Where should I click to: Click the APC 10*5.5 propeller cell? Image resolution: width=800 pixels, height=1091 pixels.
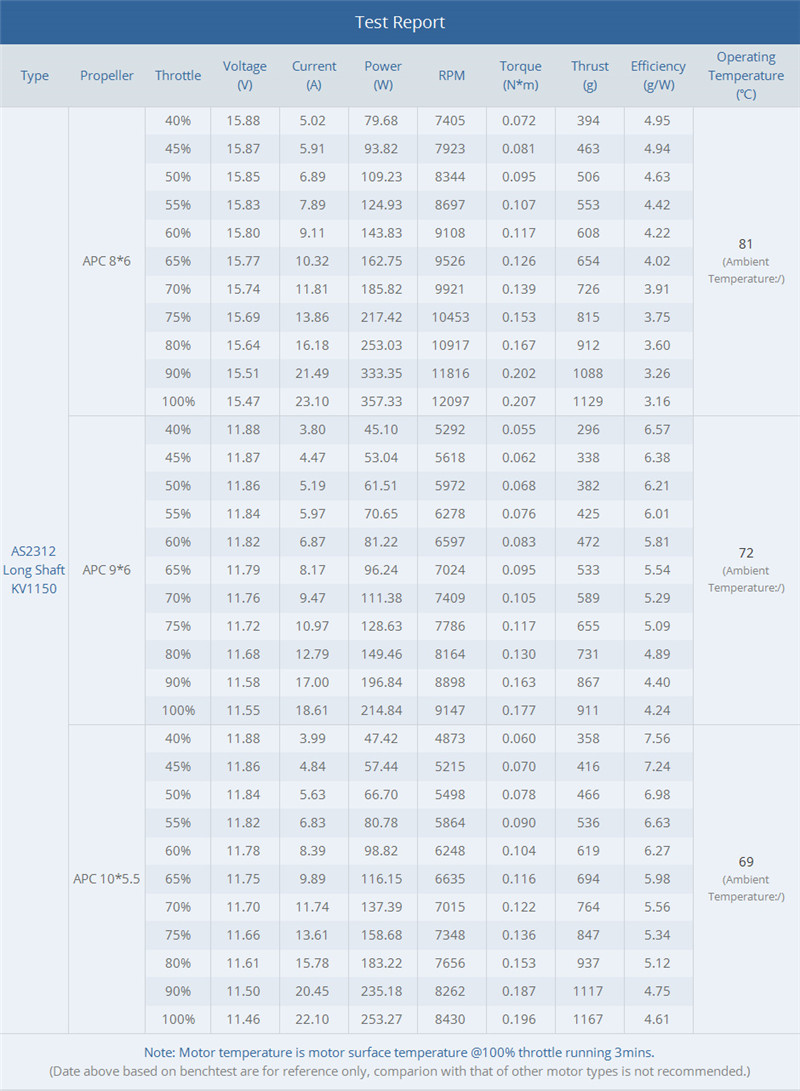[106, 879]
